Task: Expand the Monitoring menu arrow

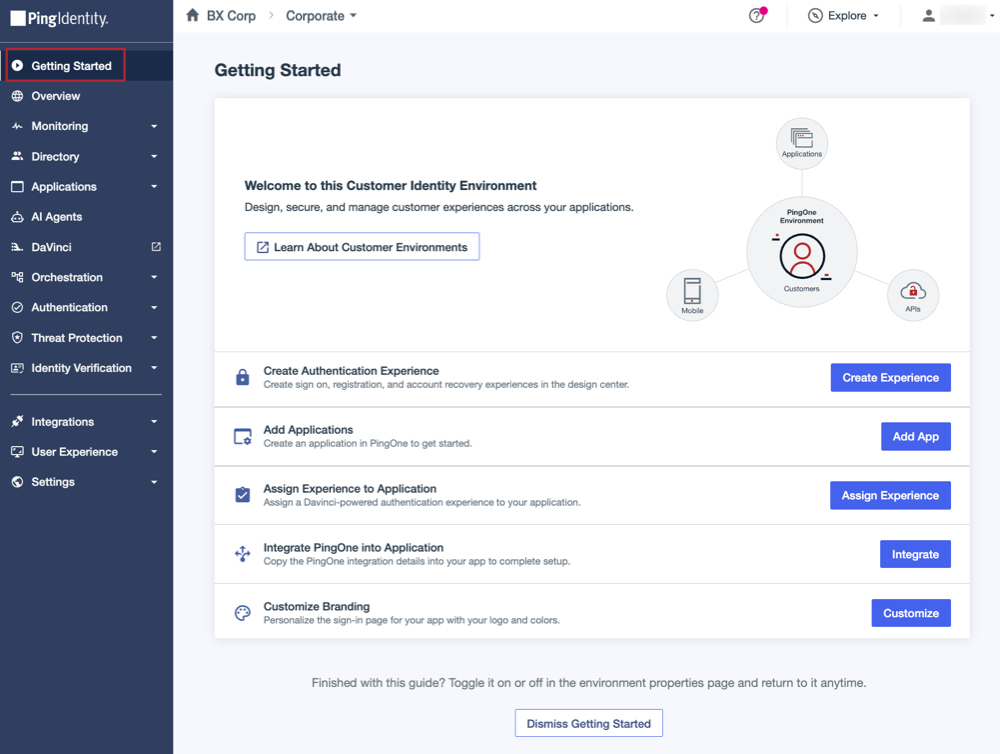Action: click(154, 126)
